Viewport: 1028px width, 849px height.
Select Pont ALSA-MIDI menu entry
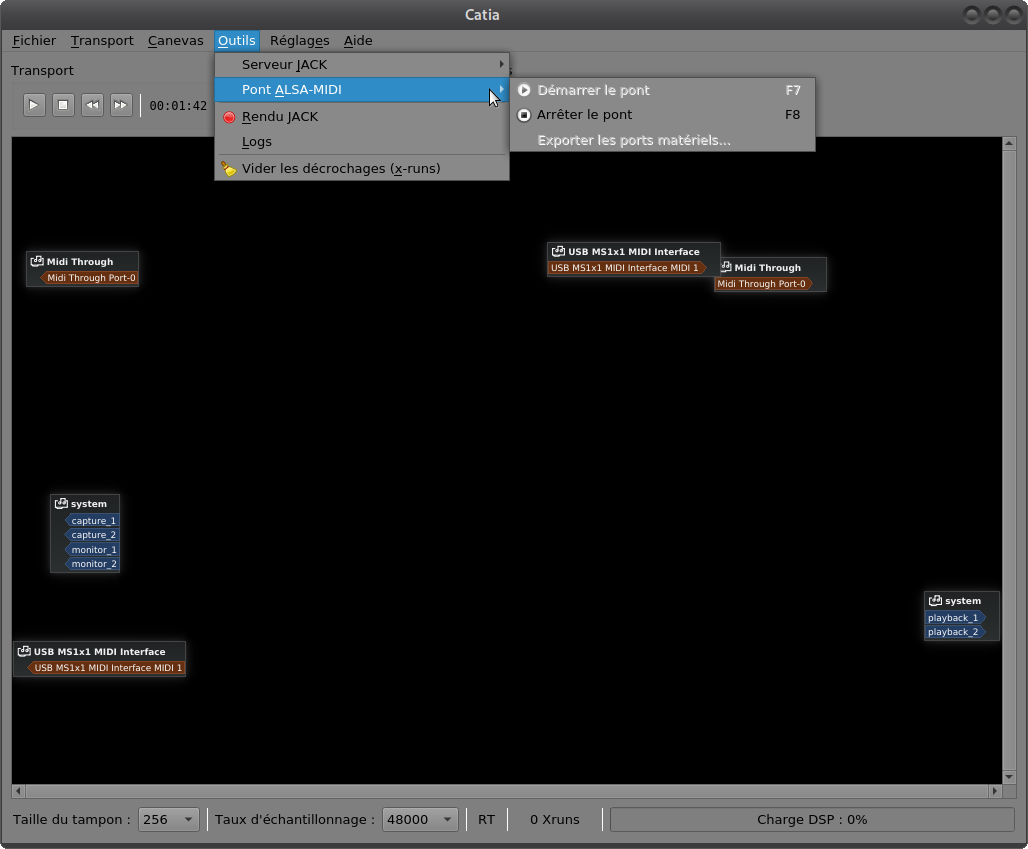click(x=362, y=90)
